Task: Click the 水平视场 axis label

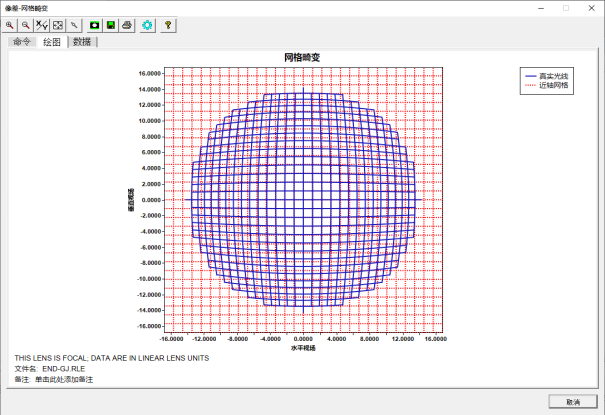Action: pyautogui.click(x=303, y=348)
